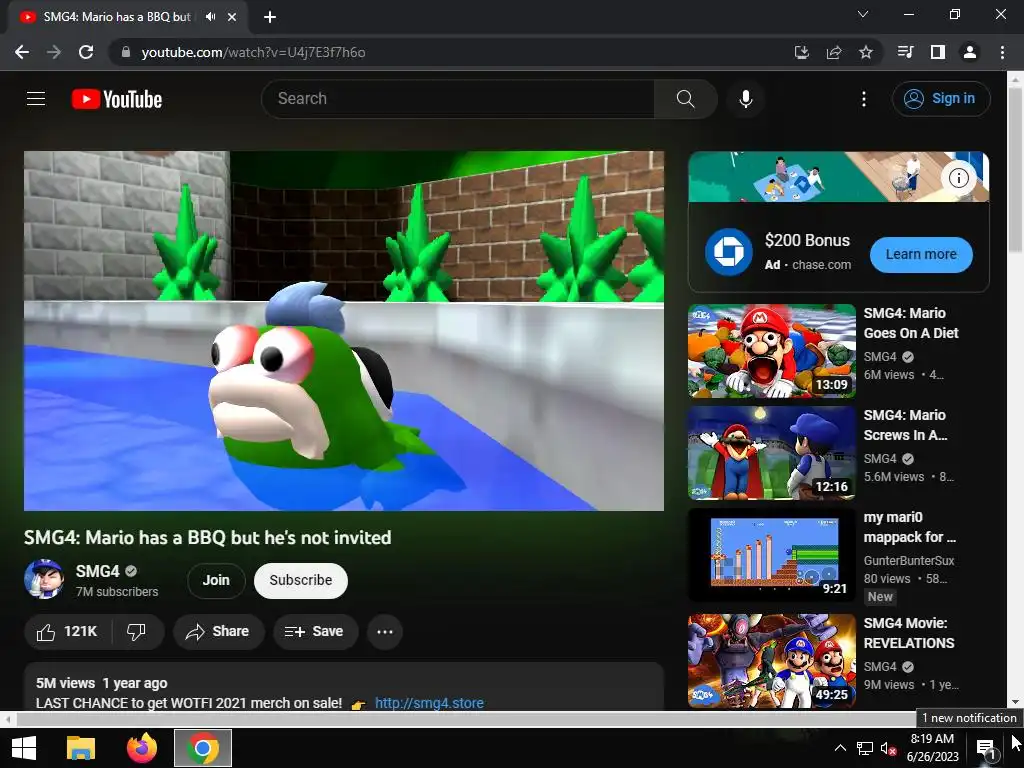Click the address bar URL
Image resolution: width=1024 pixels, height=768 pixels.
point(253,52)
